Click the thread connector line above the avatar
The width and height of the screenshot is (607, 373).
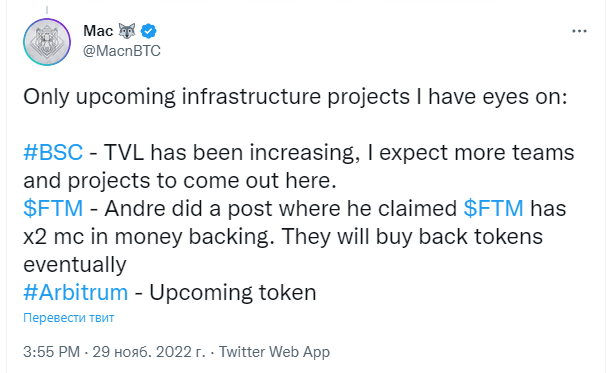point(47,10)
